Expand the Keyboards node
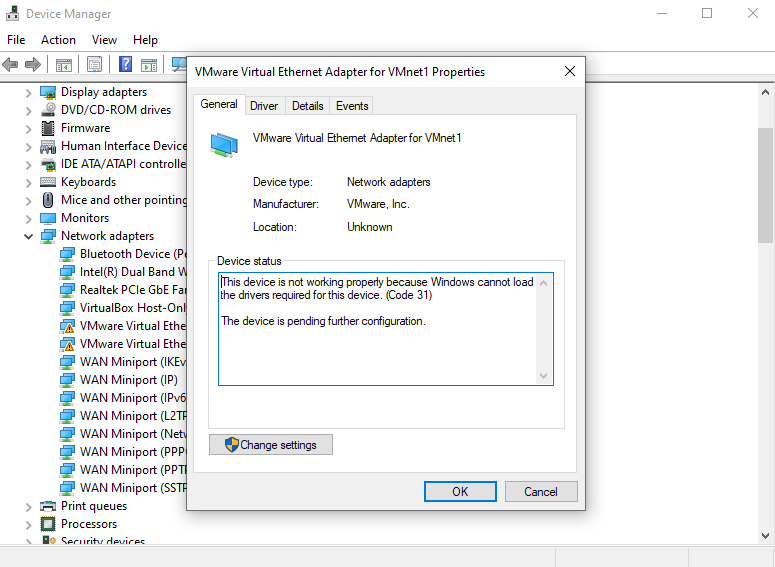Screen dimensions: 775x567 29,183
